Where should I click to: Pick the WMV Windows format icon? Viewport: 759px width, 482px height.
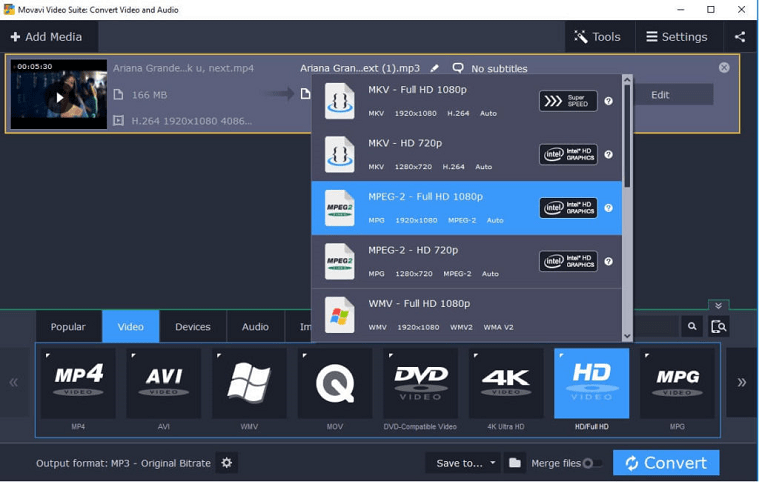point(249,383)
